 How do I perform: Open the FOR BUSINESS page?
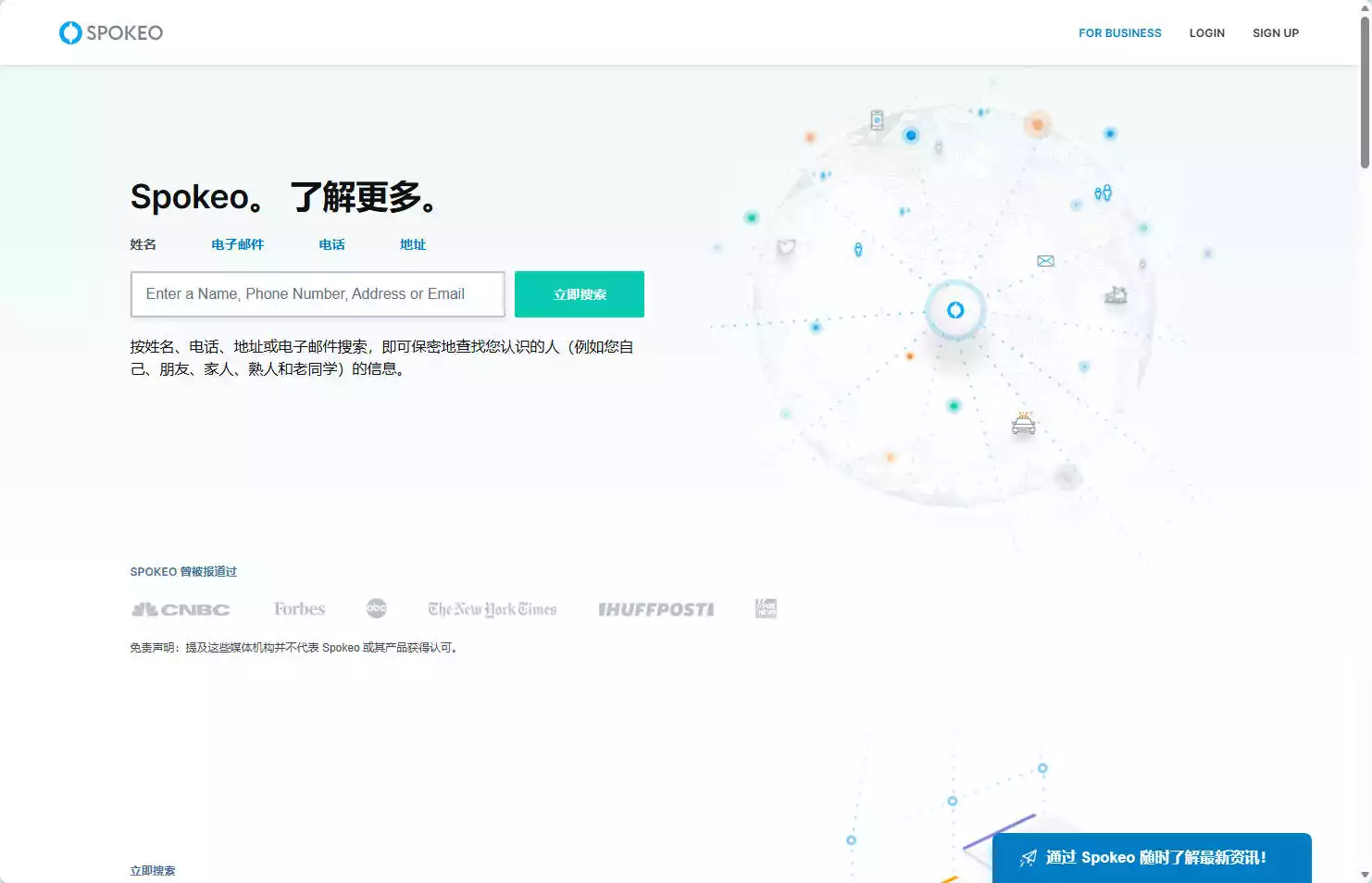coord(1119,33)
